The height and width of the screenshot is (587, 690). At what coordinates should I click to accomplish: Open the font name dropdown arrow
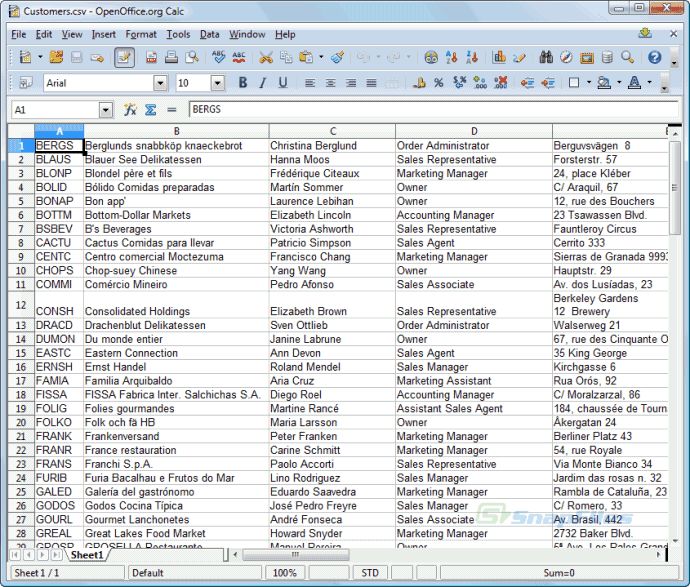tap(161, 83)
